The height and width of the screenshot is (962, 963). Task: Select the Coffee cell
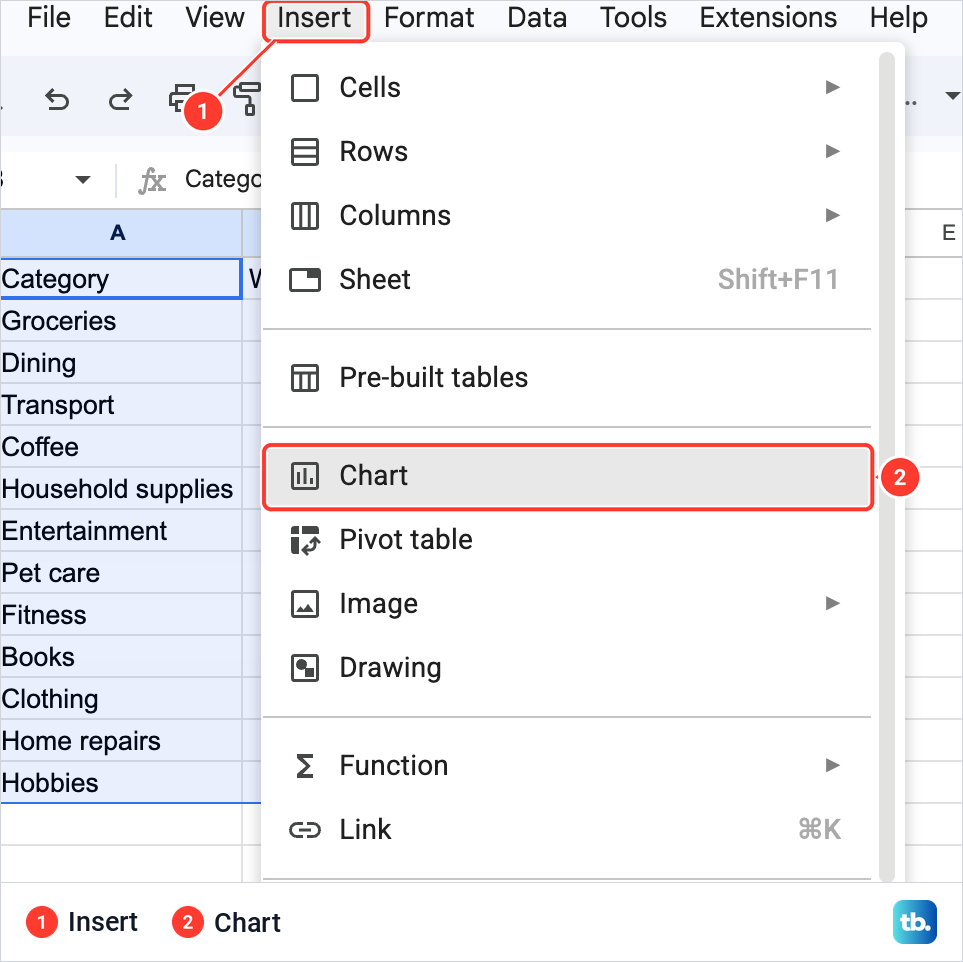pyautogui.click(x=120, y=447)
